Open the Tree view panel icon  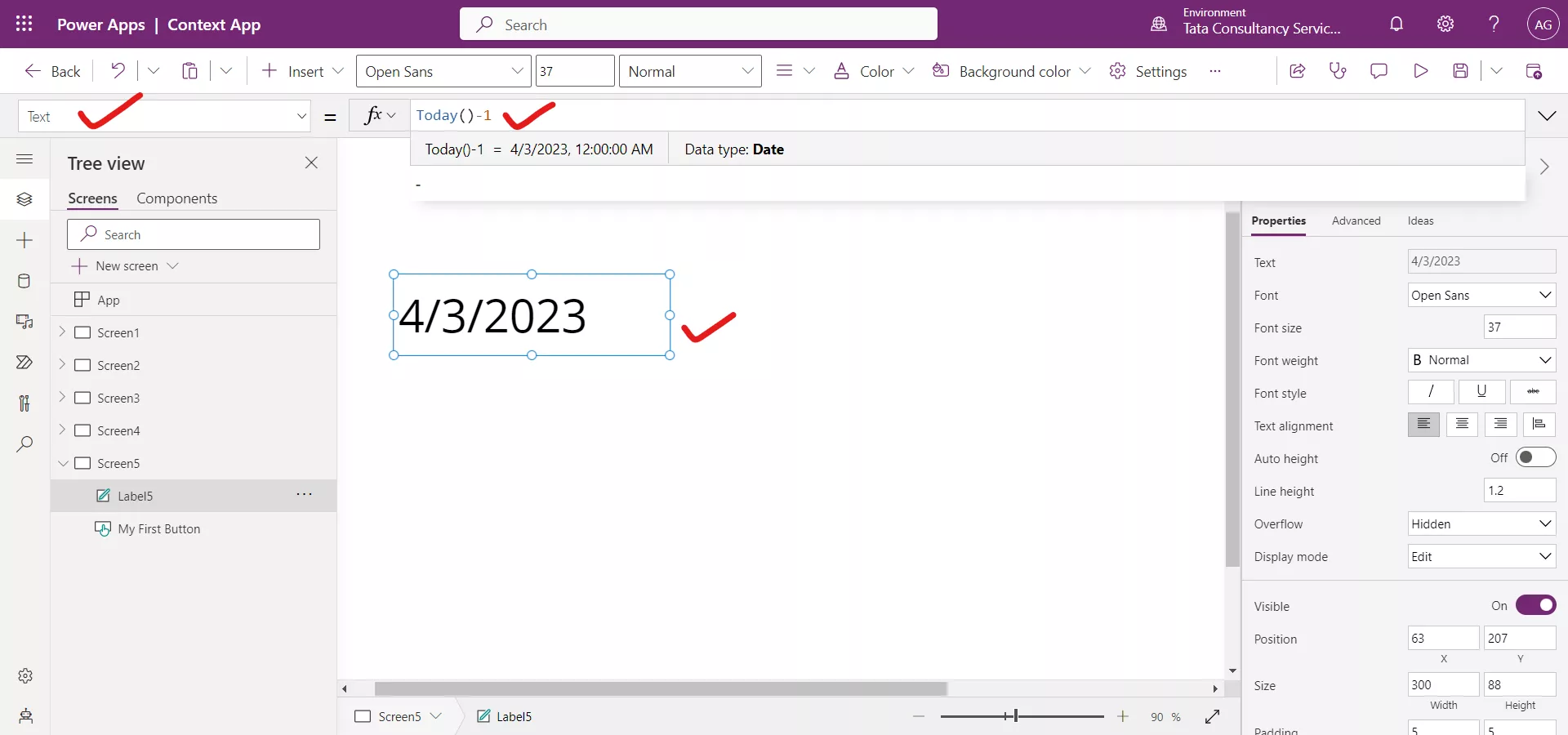24,199
